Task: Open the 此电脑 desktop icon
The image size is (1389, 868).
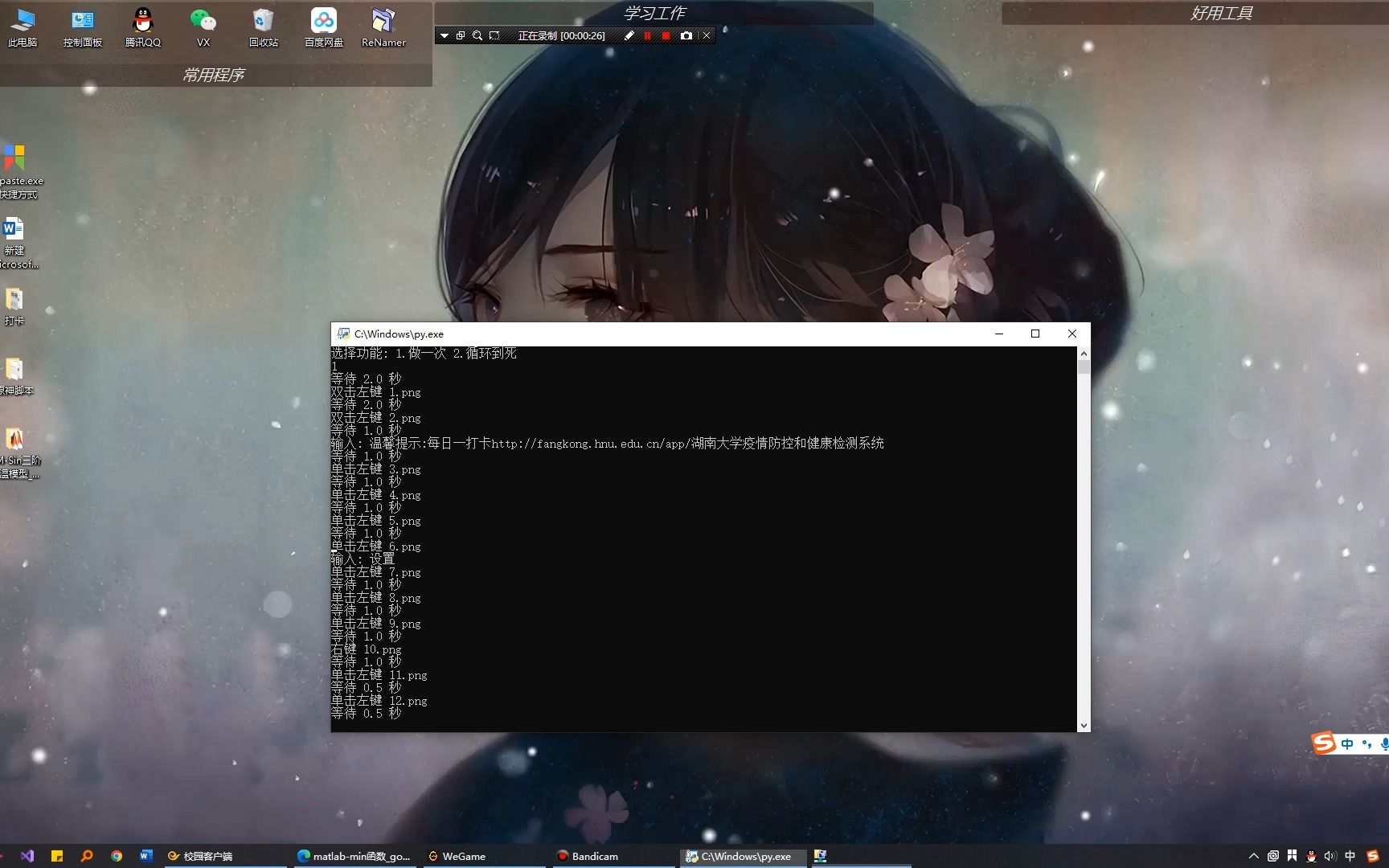Action: (23, 27)
